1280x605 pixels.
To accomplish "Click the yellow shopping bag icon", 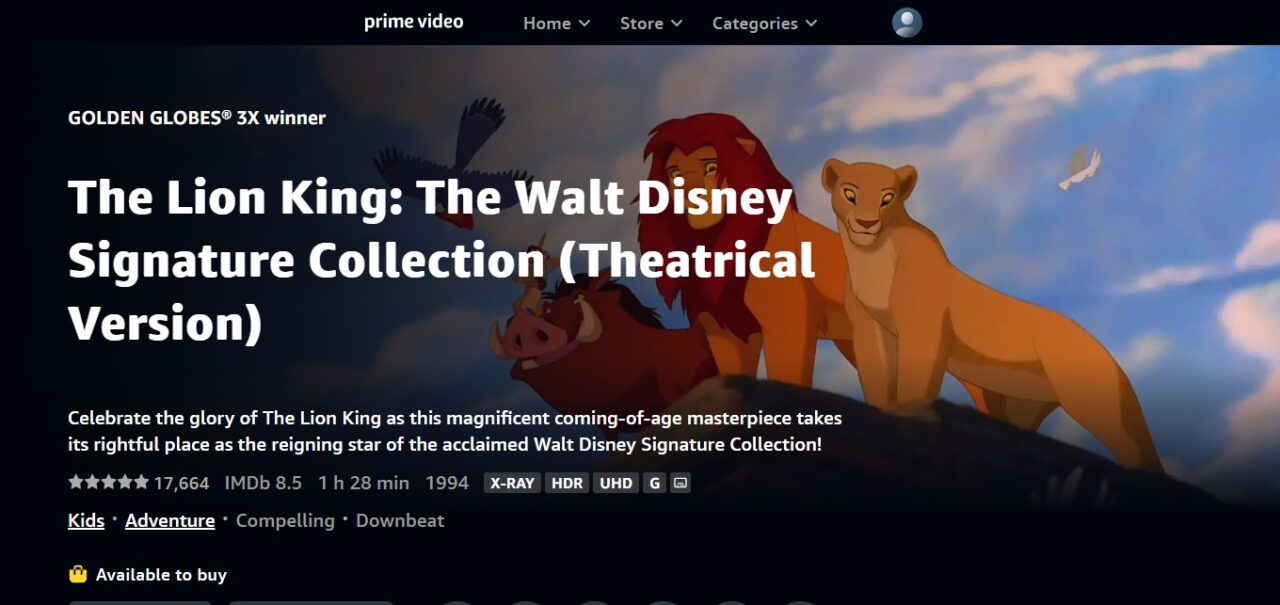I will (78, 574).
